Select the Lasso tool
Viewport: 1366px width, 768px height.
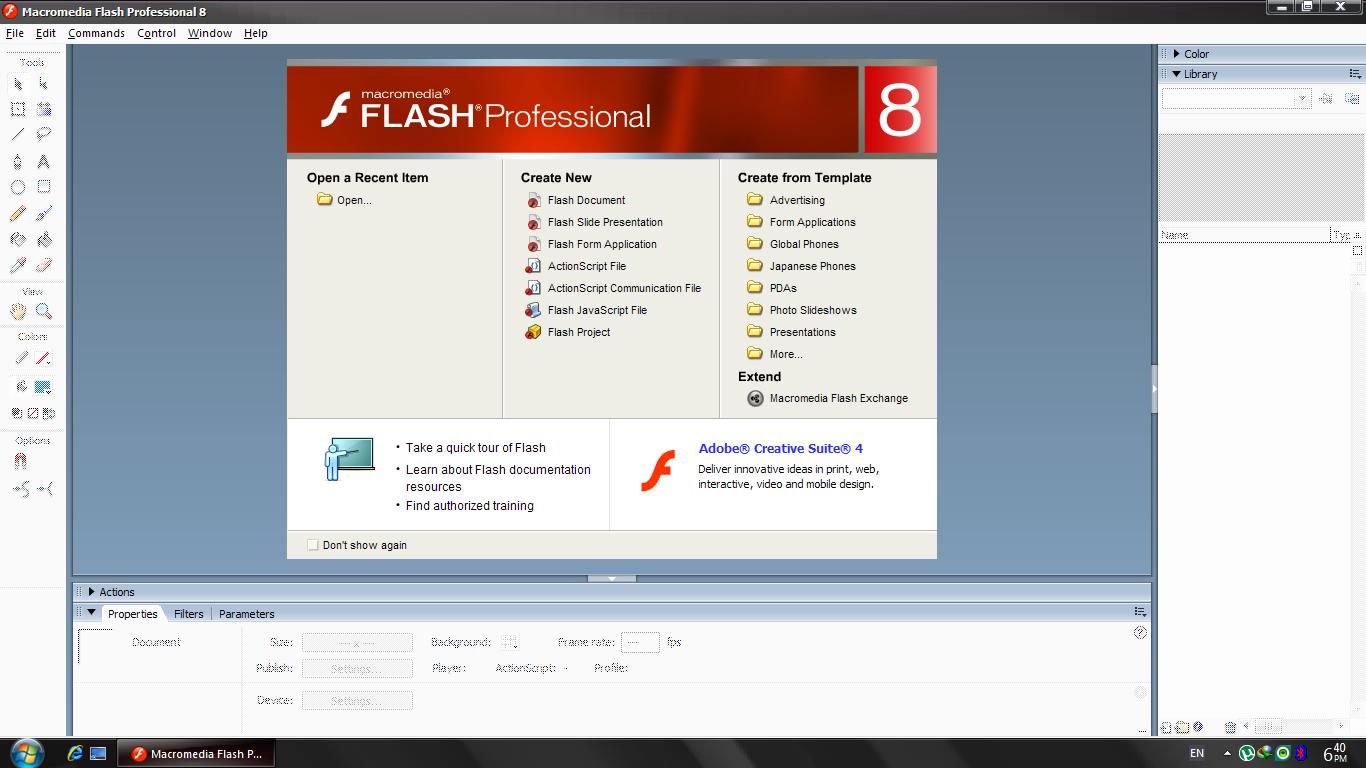(x=42, y=135)
